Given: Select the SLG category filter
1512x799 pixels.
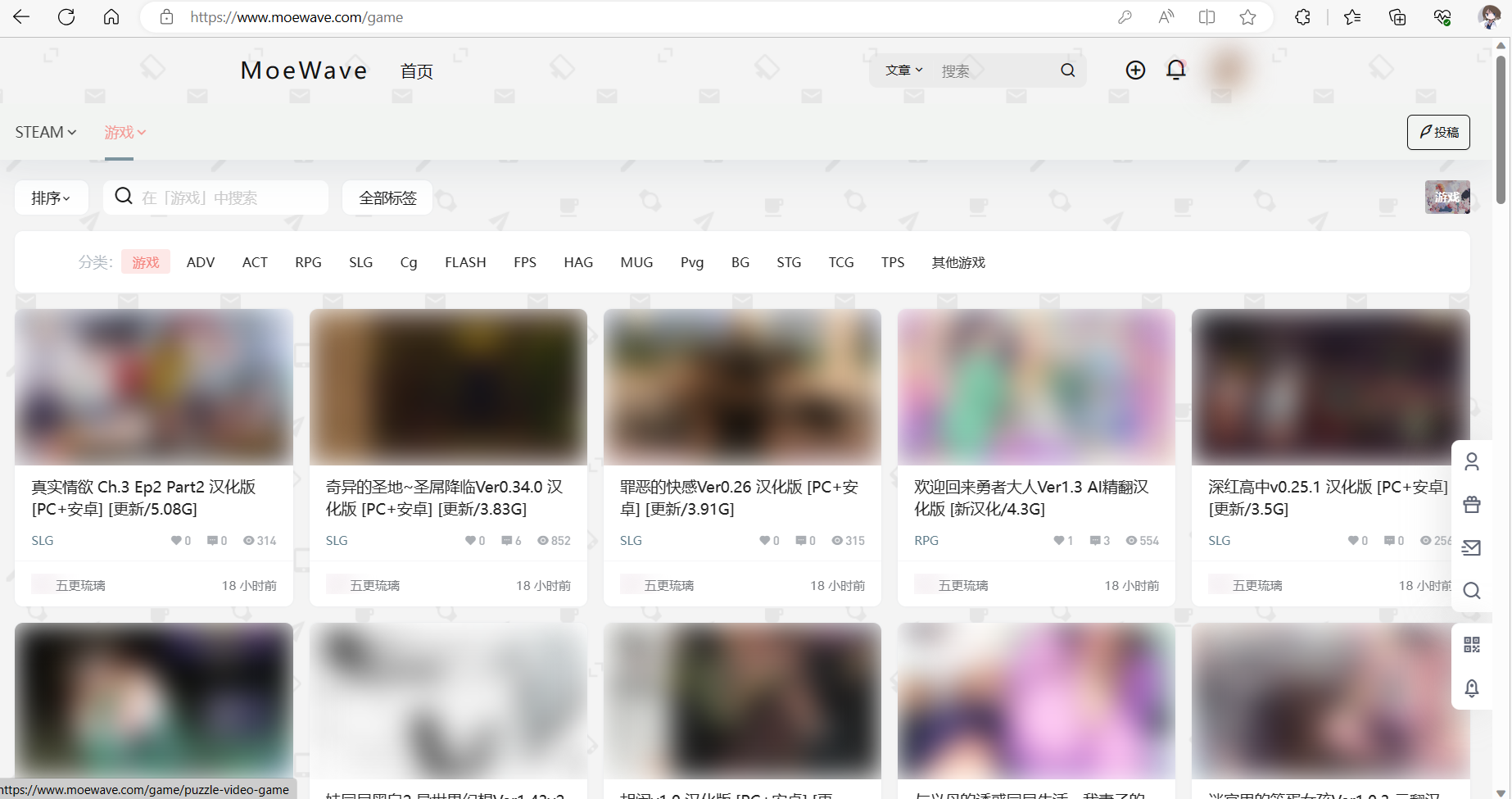Looking at the screenshot, I should [x=360, y=262].
